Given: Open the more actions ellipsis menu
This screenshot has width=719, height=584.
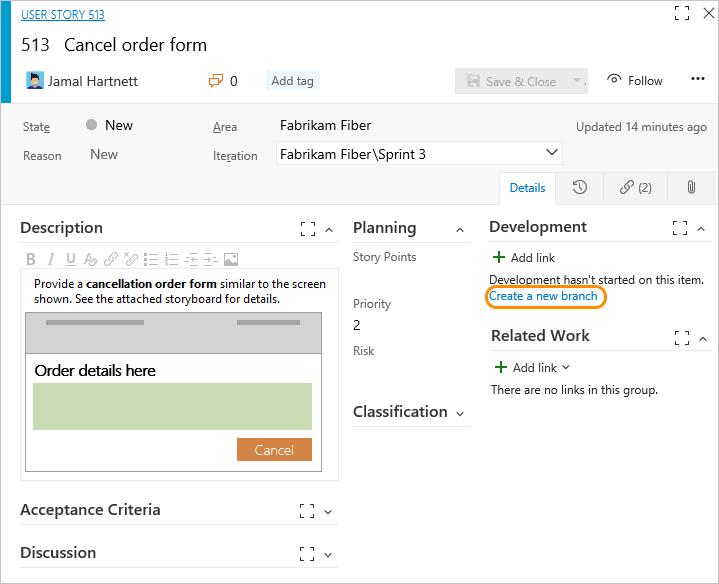Looking at the screenshot, I should 698,80.
